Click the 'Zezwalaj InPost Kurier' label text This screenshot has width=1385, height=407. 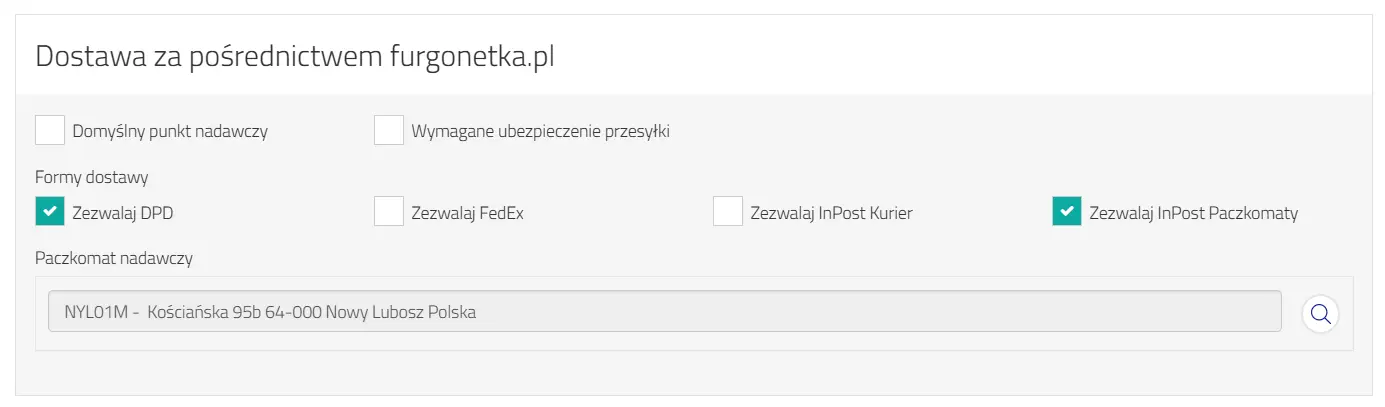click(832, 213)
